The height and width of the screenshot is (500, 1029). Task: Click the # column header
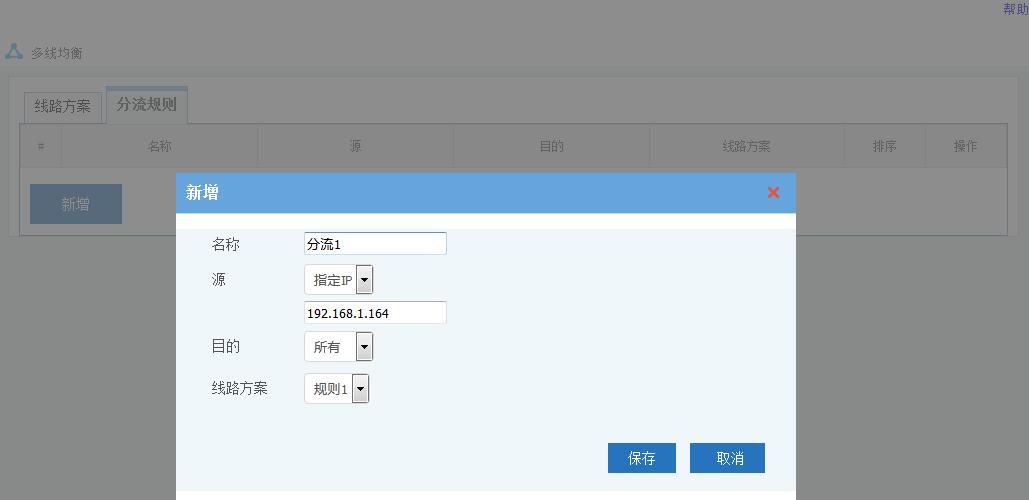(x=41, y=146)
